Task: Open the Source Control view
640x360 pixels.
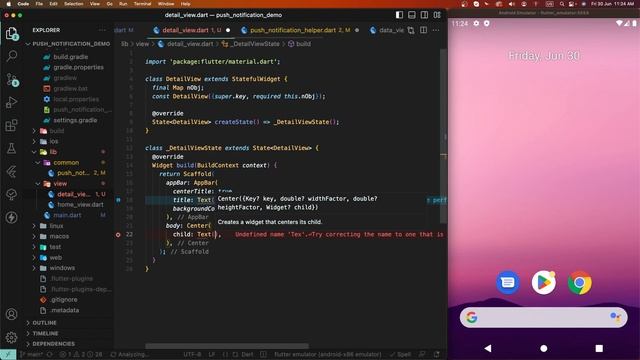Action: [12, 79]
